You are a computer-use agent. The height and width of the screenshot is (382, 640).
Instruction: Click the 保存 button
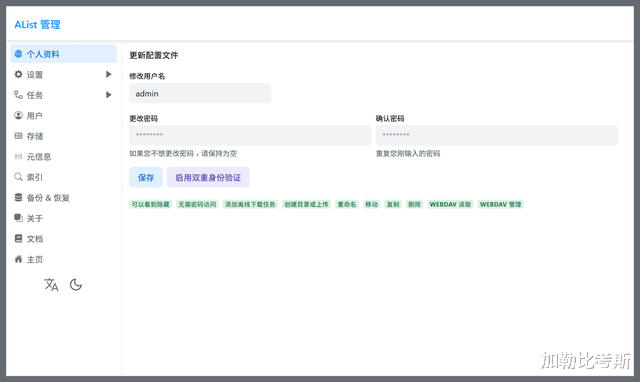(146, 178)
